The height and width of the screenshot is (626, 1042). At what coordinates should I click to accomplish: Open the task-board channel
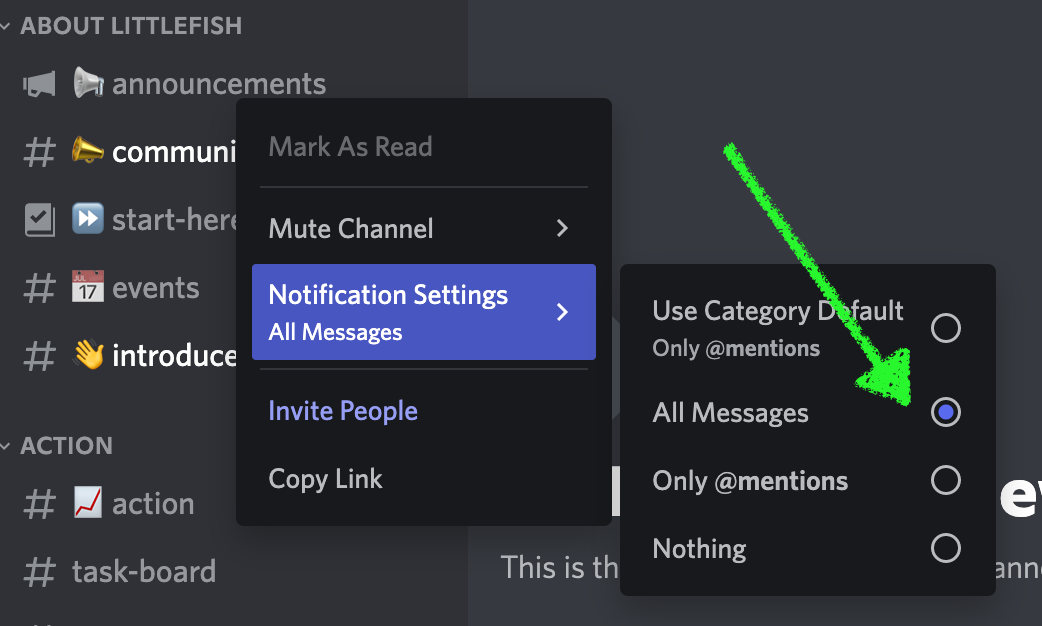pyautogui.click(x=144, y=572)
